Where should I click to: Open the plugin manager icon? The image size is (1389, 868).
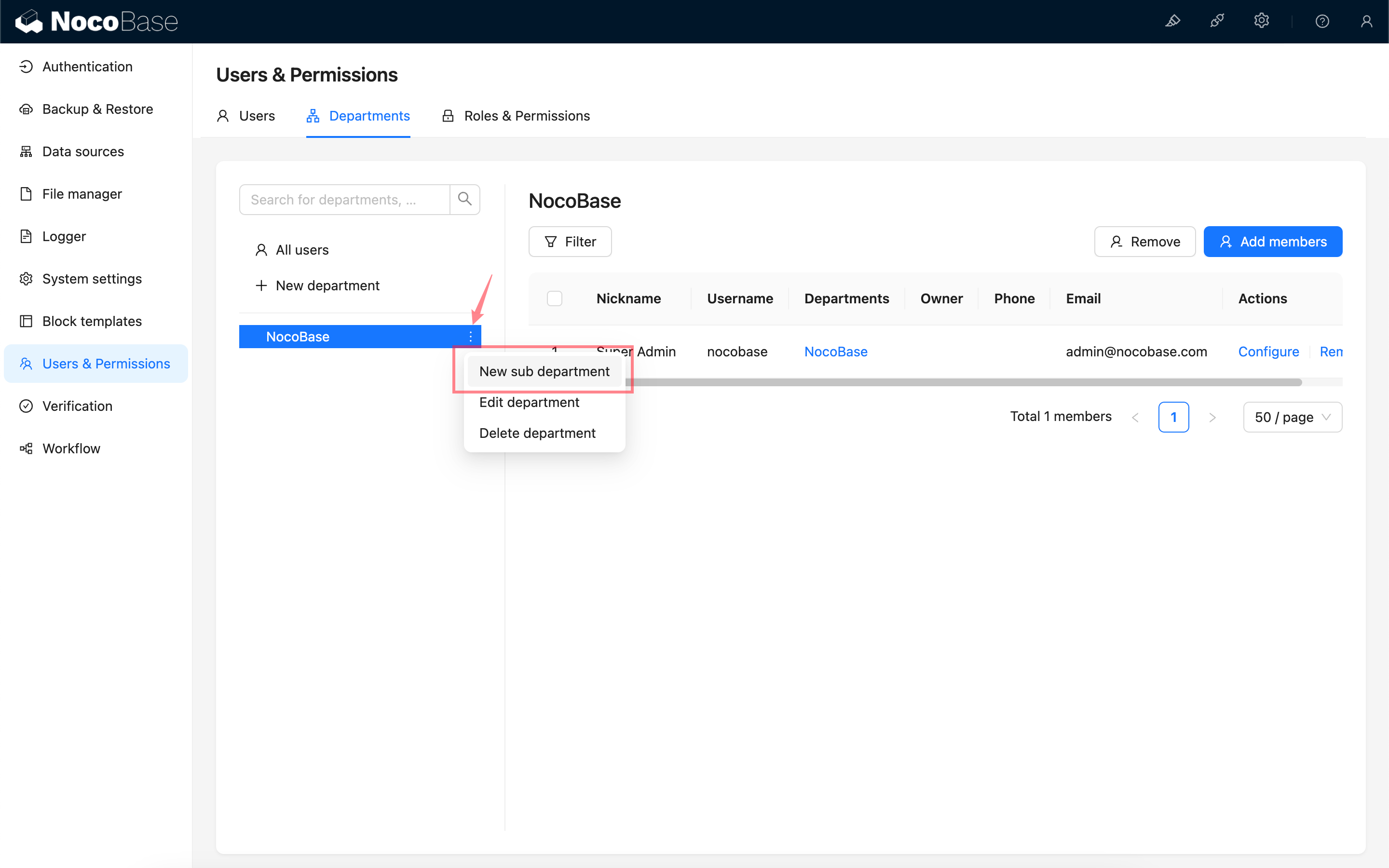(x=1217, y=21)
